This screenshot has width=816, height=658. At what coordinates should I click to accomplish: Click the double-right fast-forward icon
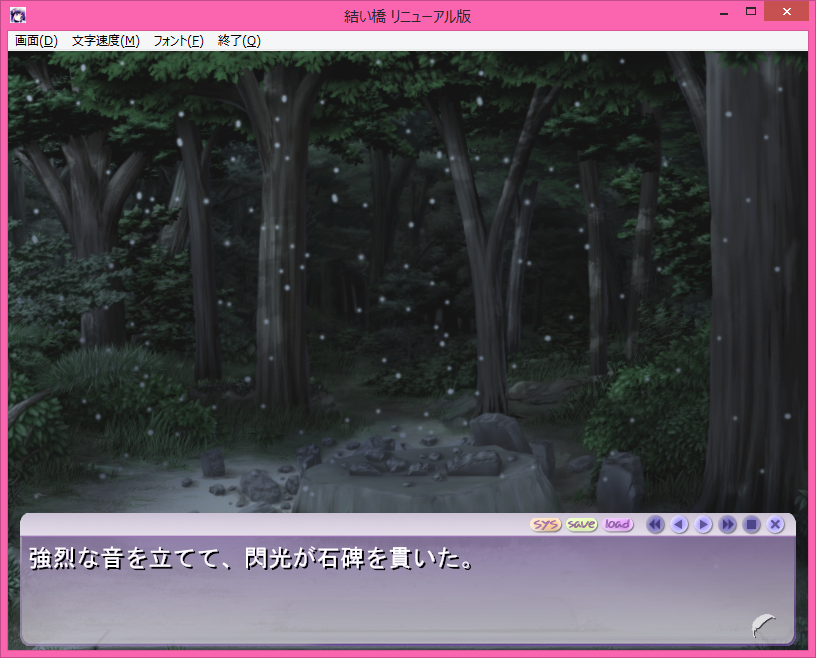click(x=727, y=524)
